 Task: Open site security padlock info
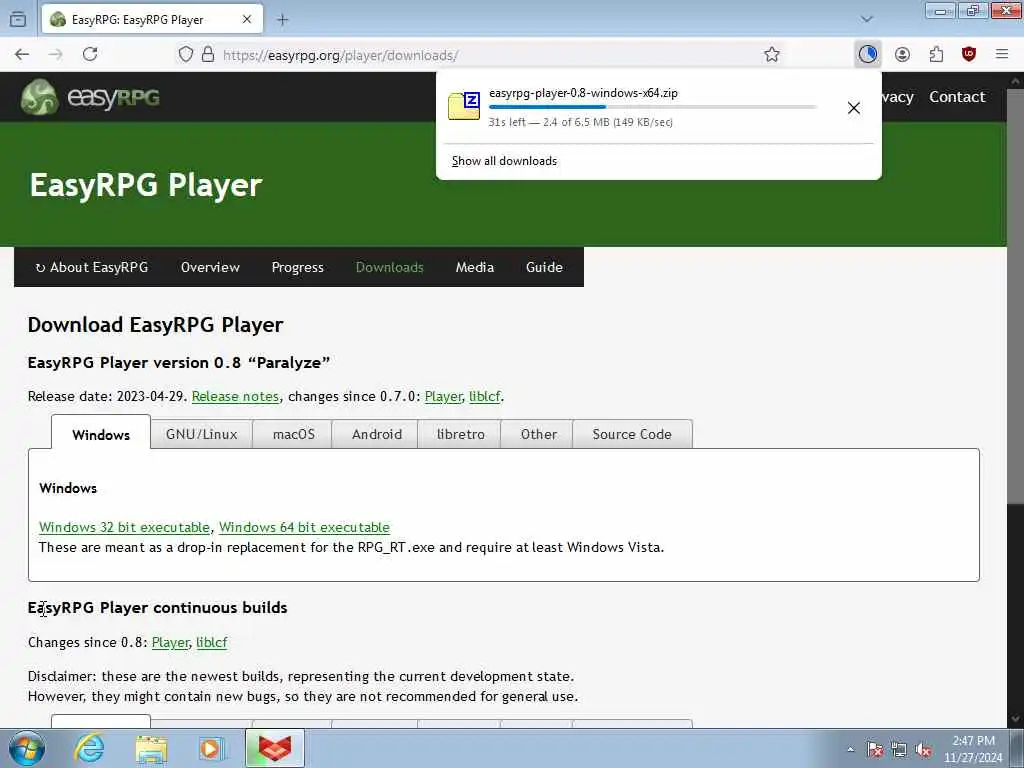coord(208,55)
